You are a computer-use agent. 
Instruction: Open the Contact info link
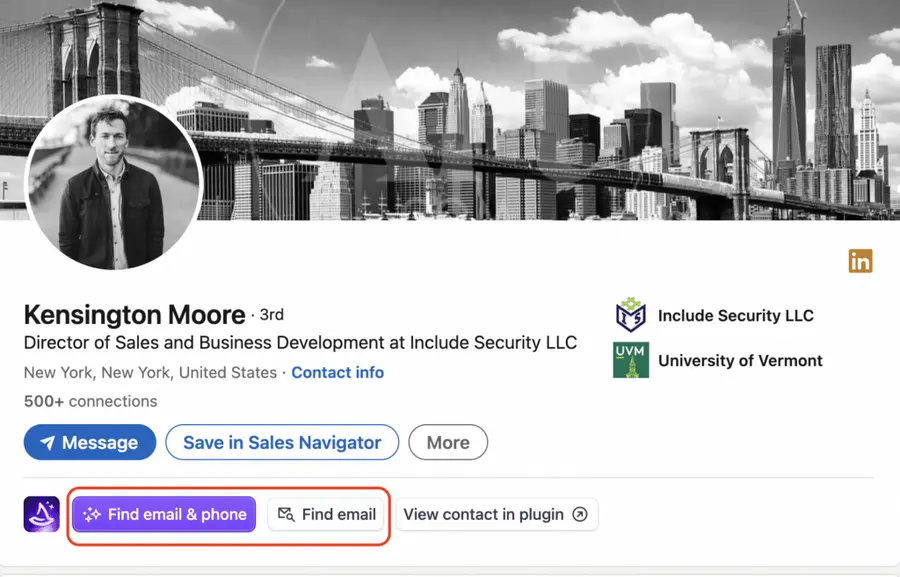[338, 372]
